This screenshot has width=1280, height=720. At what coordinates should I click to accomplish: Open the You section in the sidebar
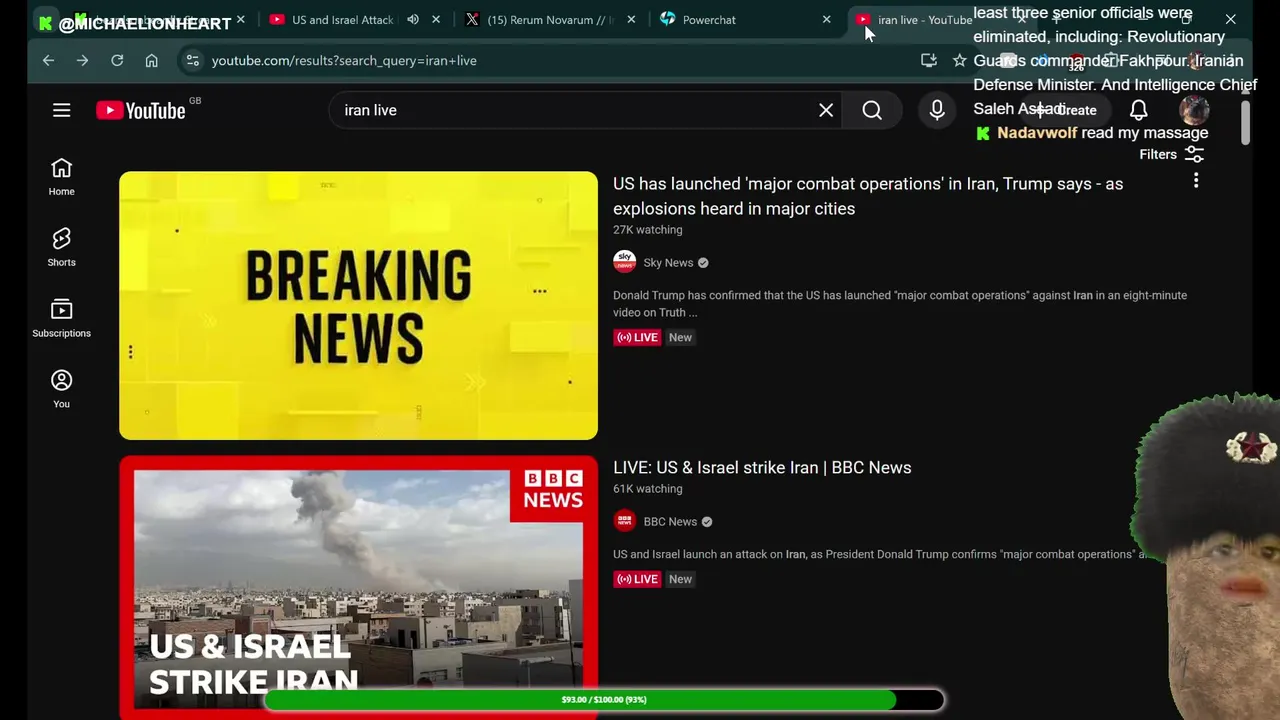point(62,389)
